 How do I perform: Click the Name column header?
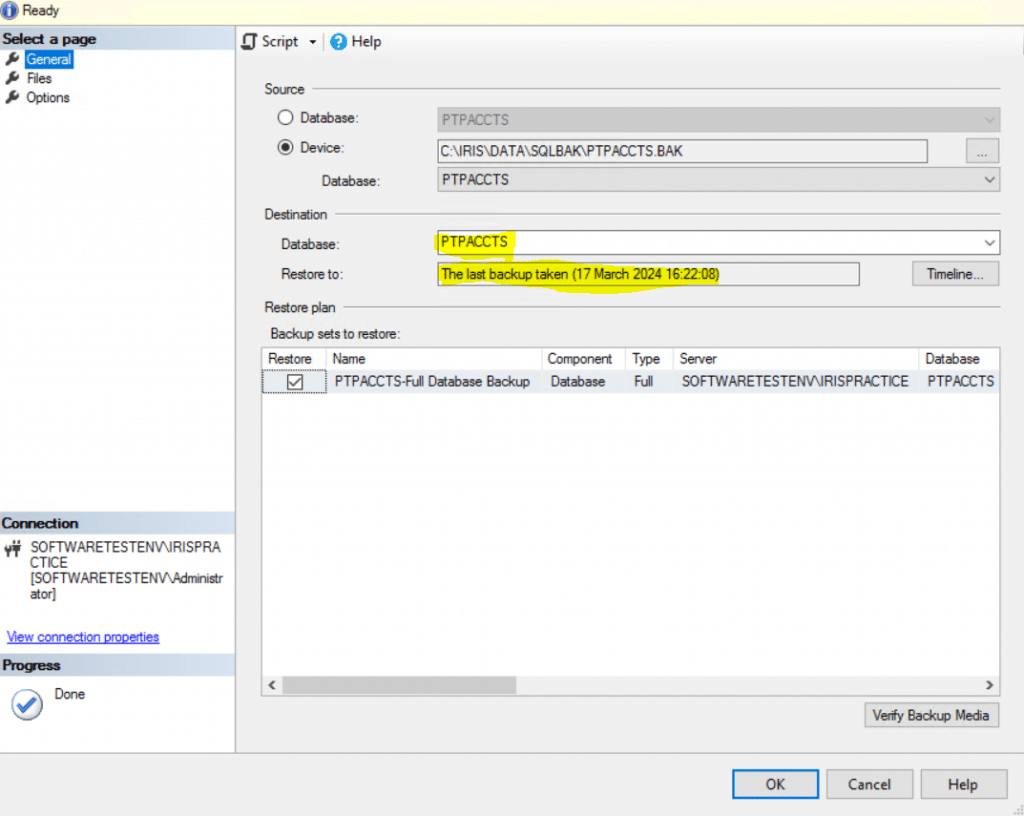pyautogui.click(x=434, y=359)
